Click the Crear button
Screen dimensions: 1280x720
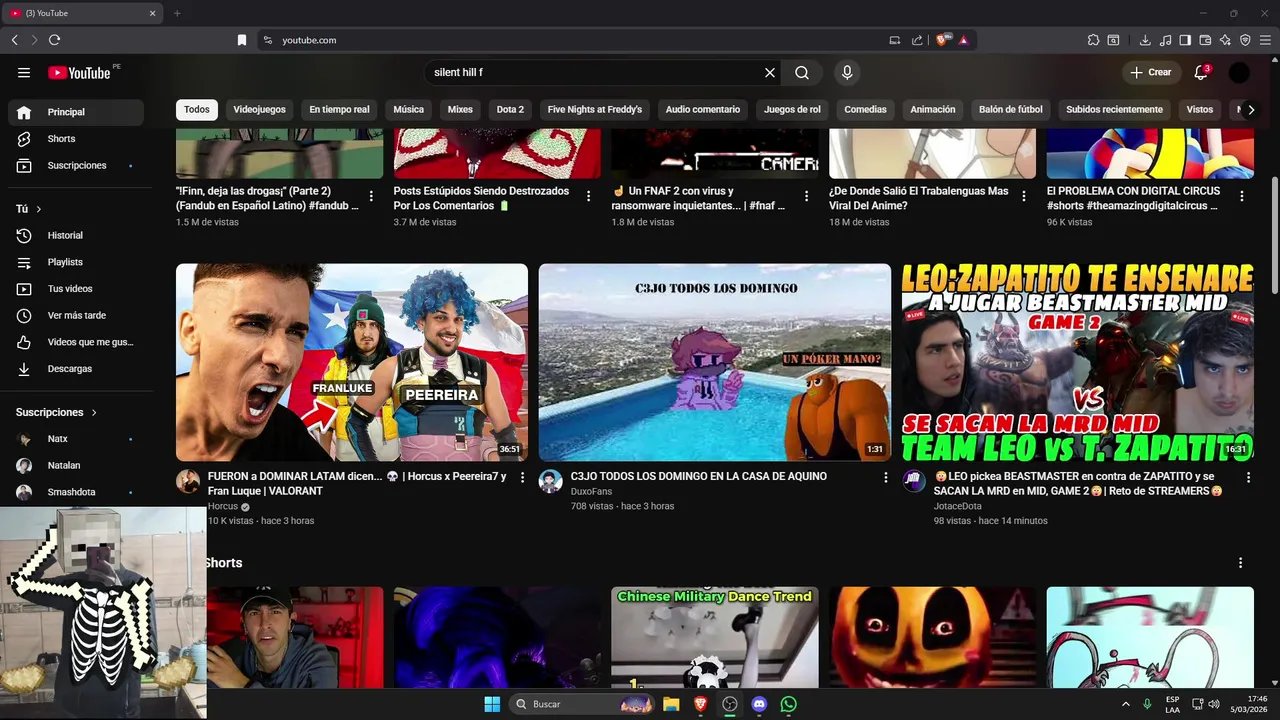(1150, 72)
